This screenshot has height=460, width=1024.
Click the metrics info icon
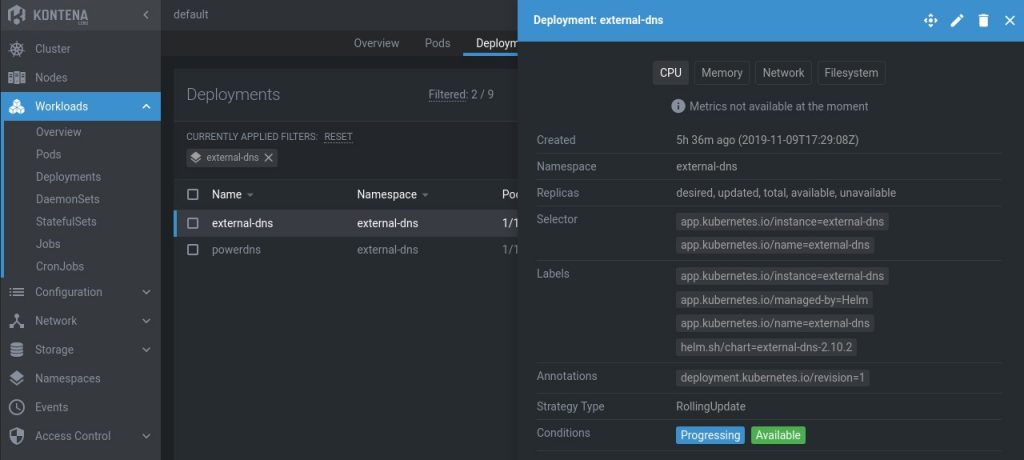[679, 107]
